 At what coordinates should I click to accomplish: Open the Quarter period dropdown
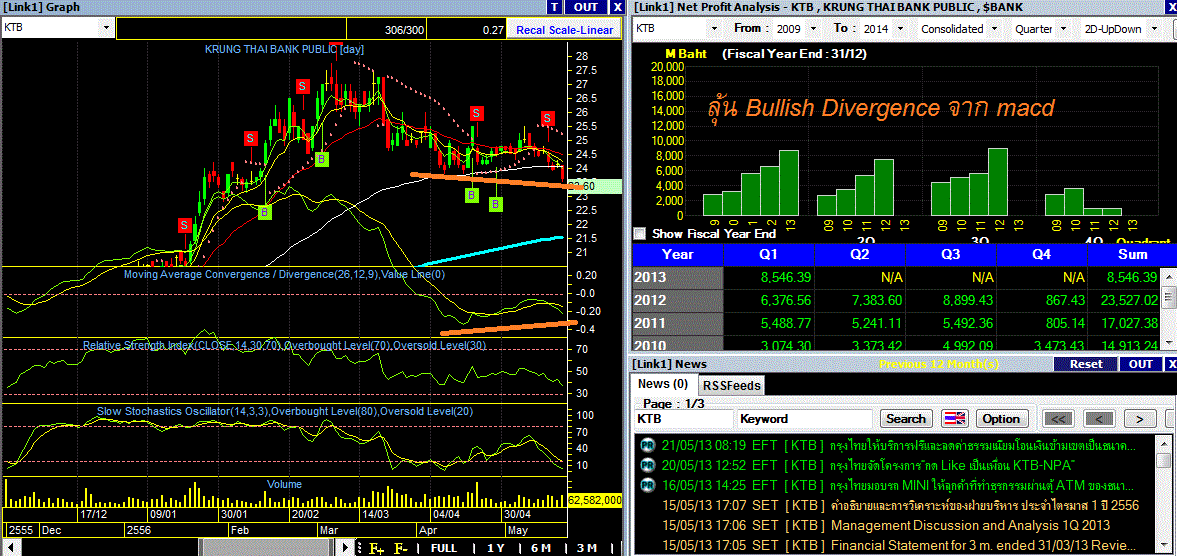pyautogui.click(x=1063, y=29)
